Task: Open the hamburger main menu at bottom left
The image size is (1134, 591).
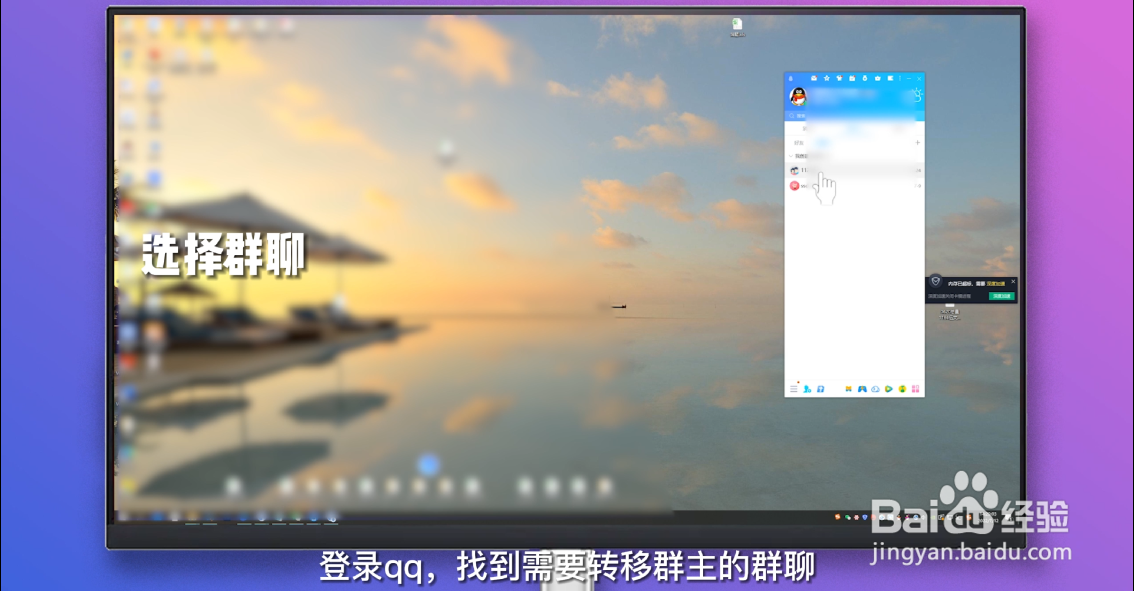Action: click(794, 389)
